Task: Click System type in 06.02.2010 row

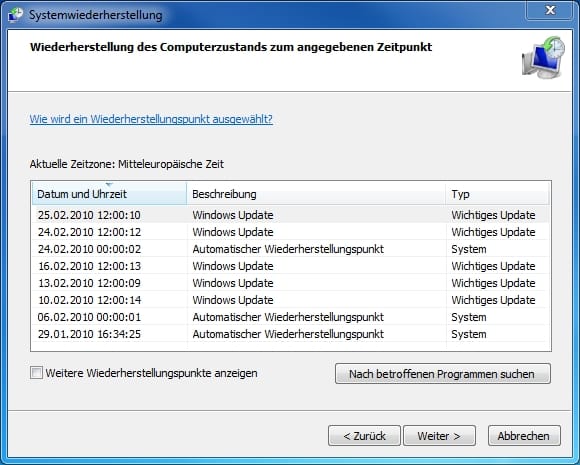Action: point(469,317)
